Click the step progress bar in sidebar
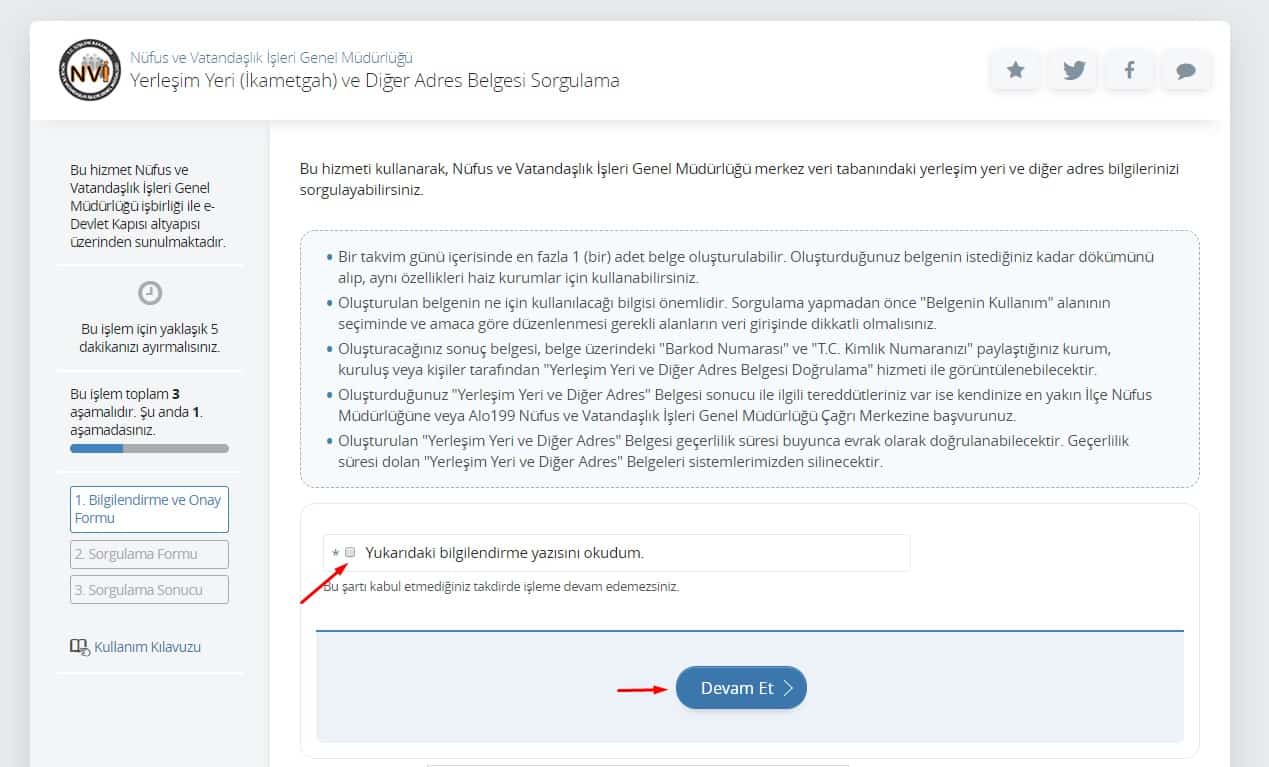The width and height of the screenshot is (1269, 767). click(150, 449)
